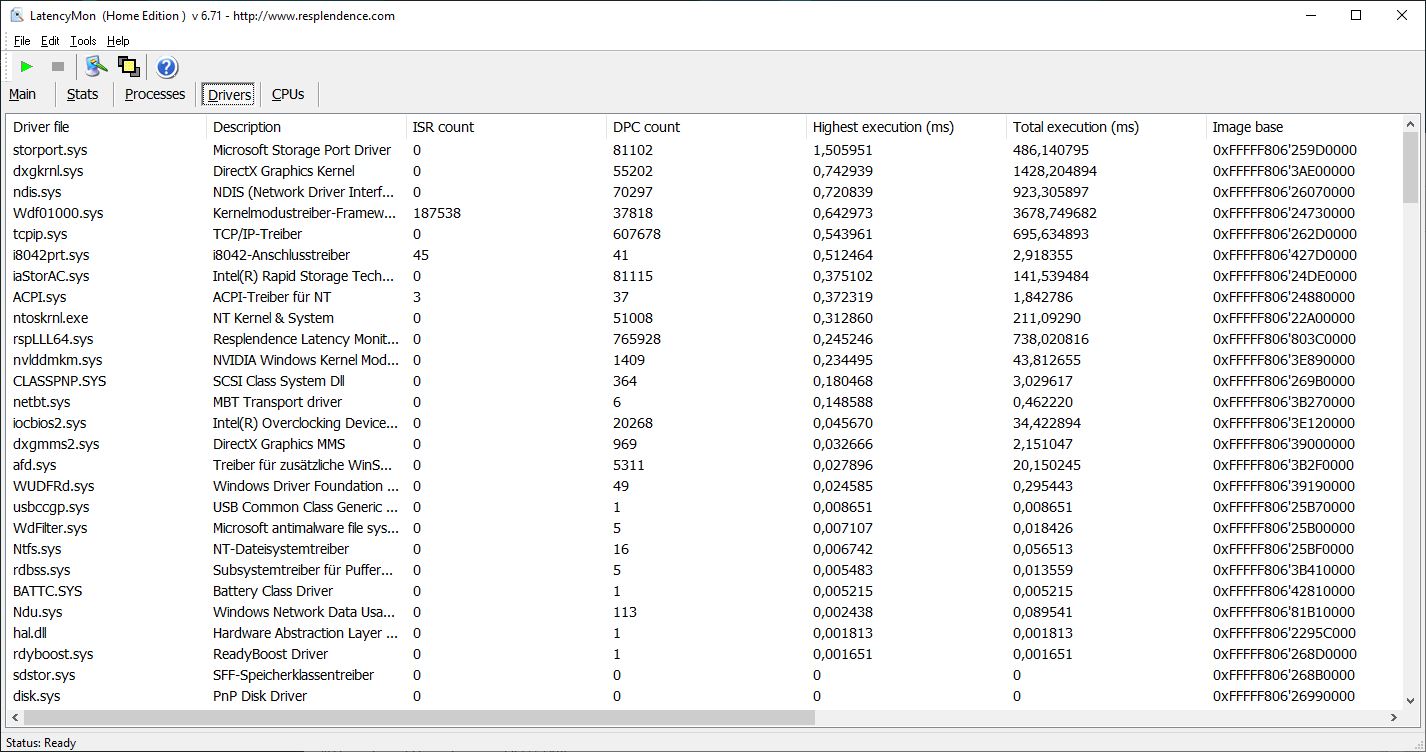1426x752 pixels.
Task: Select the ACPI.sys driver row
Action: (x=704, y=297)
